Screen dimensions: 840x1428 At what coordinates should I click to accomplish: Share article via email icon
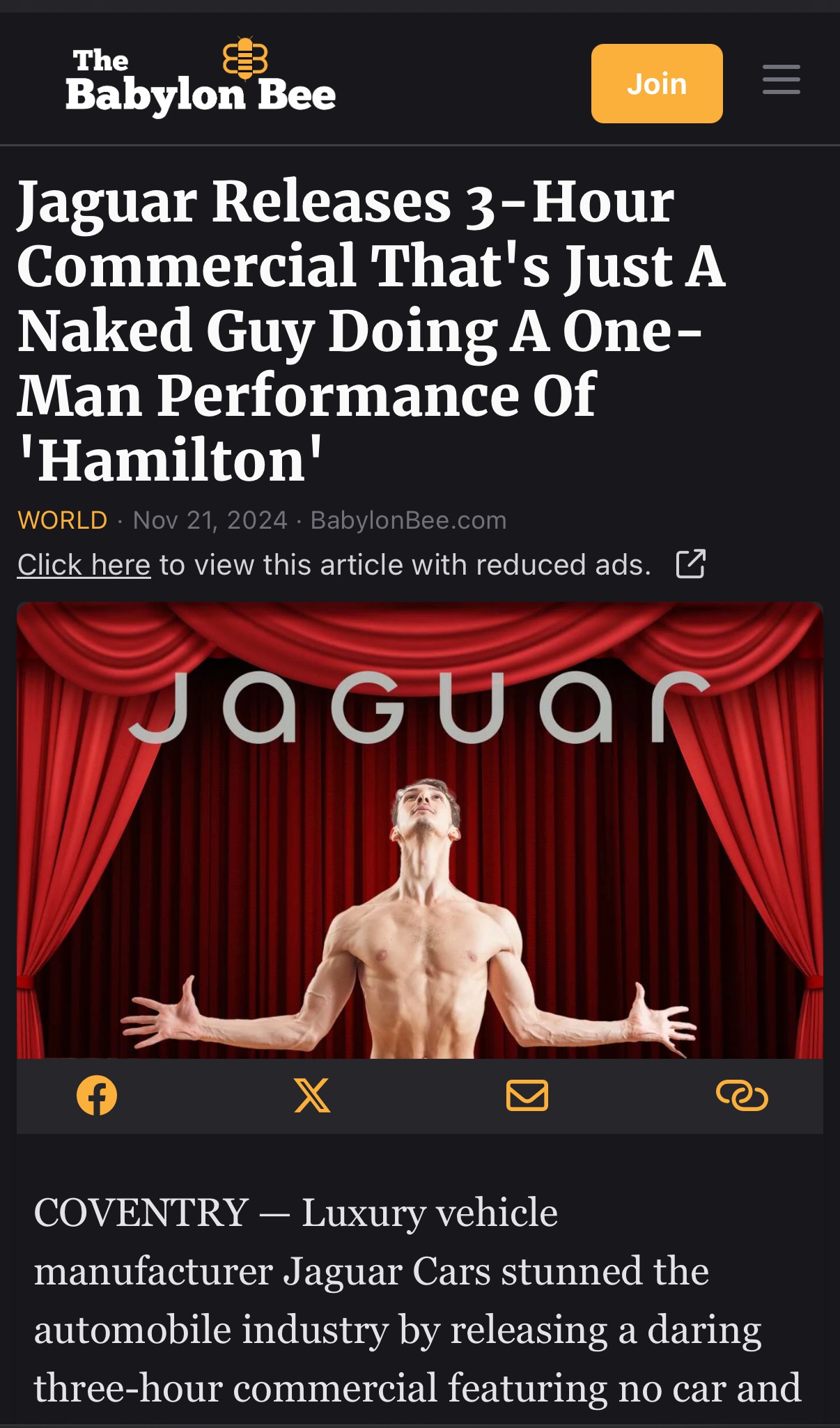tap(527, 1096)
